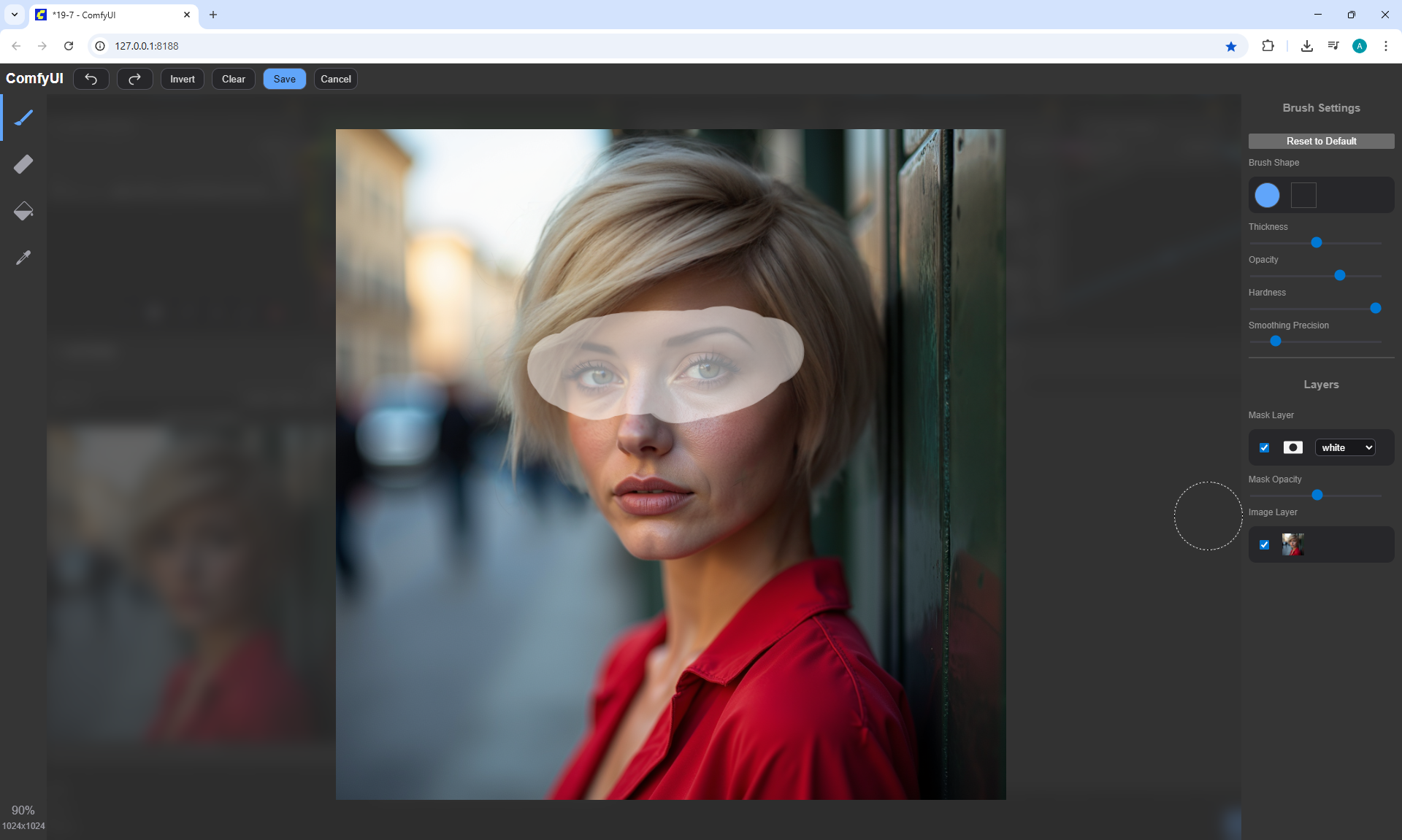Click the redo arrow button
1402x840 pixels.
coord(135,79)
